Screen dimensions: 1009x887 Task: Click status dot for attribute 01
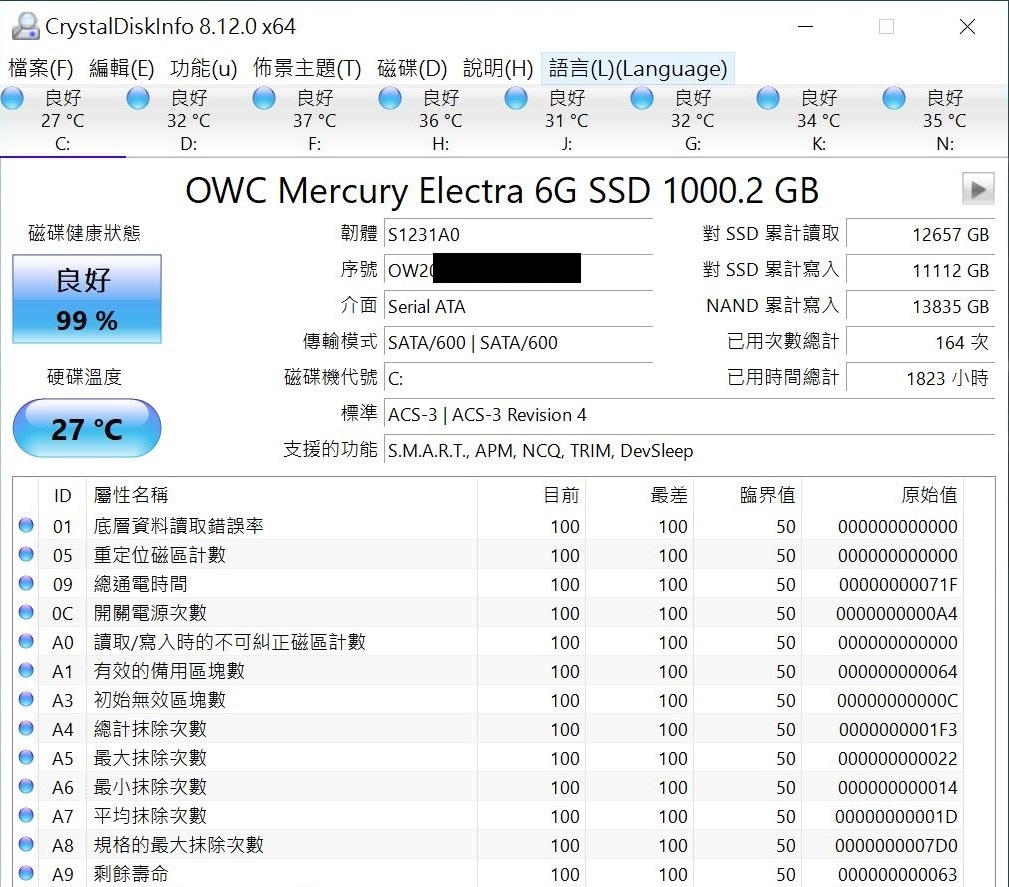(x=26, y=525)
